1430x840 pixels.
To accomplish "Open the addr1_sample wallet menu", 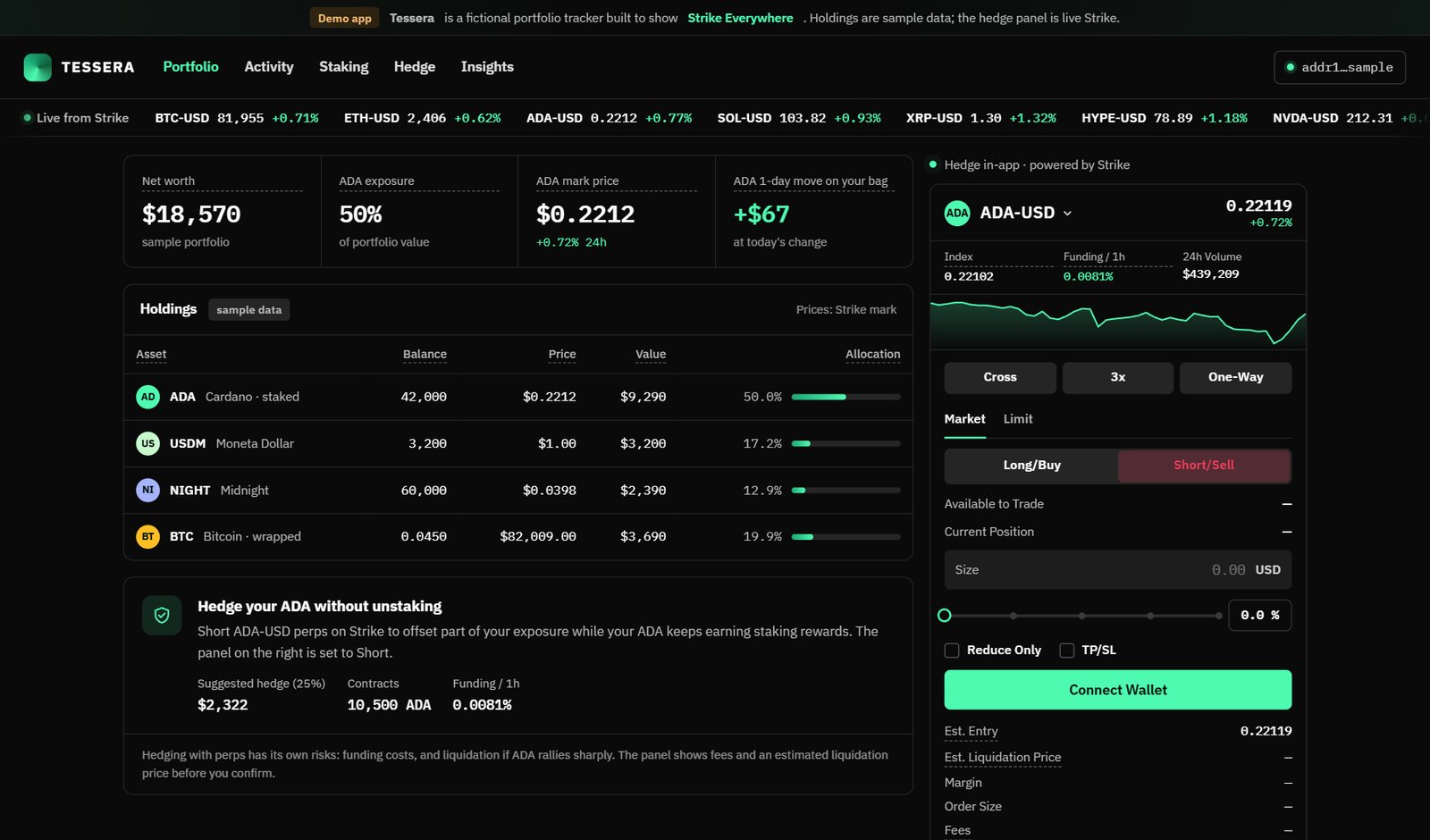I will pos(1339,67).
